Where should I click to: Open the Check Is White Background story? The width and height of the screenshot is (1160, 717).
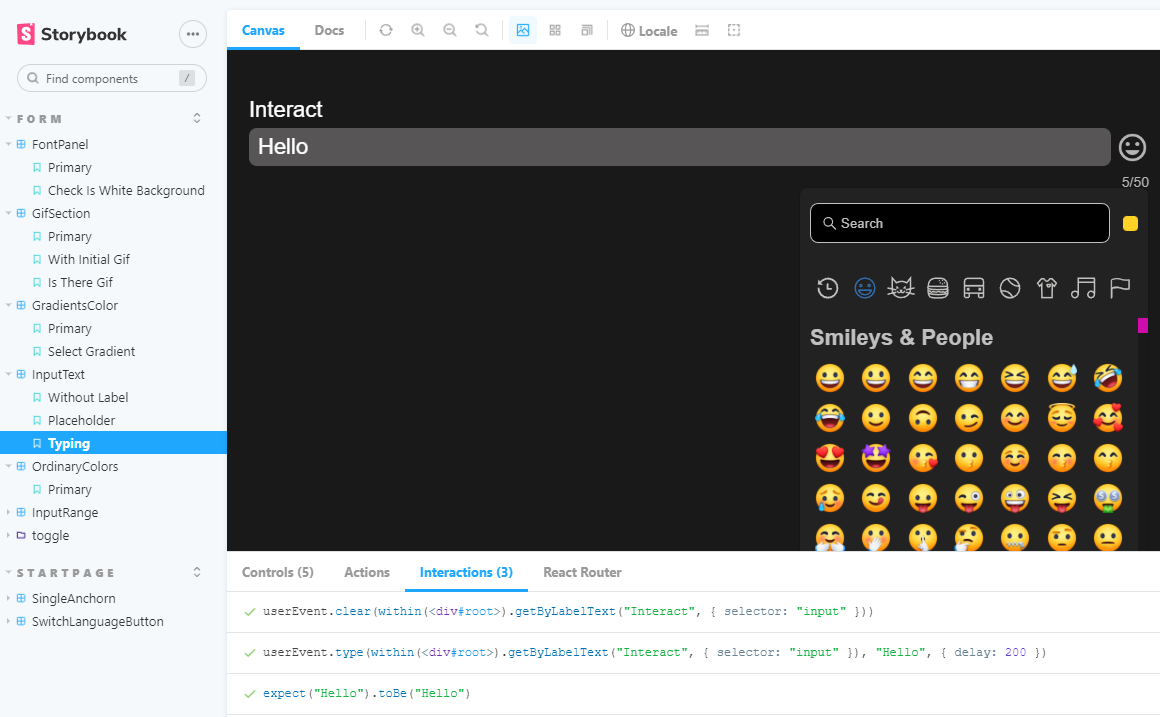(x=126, y=190)
